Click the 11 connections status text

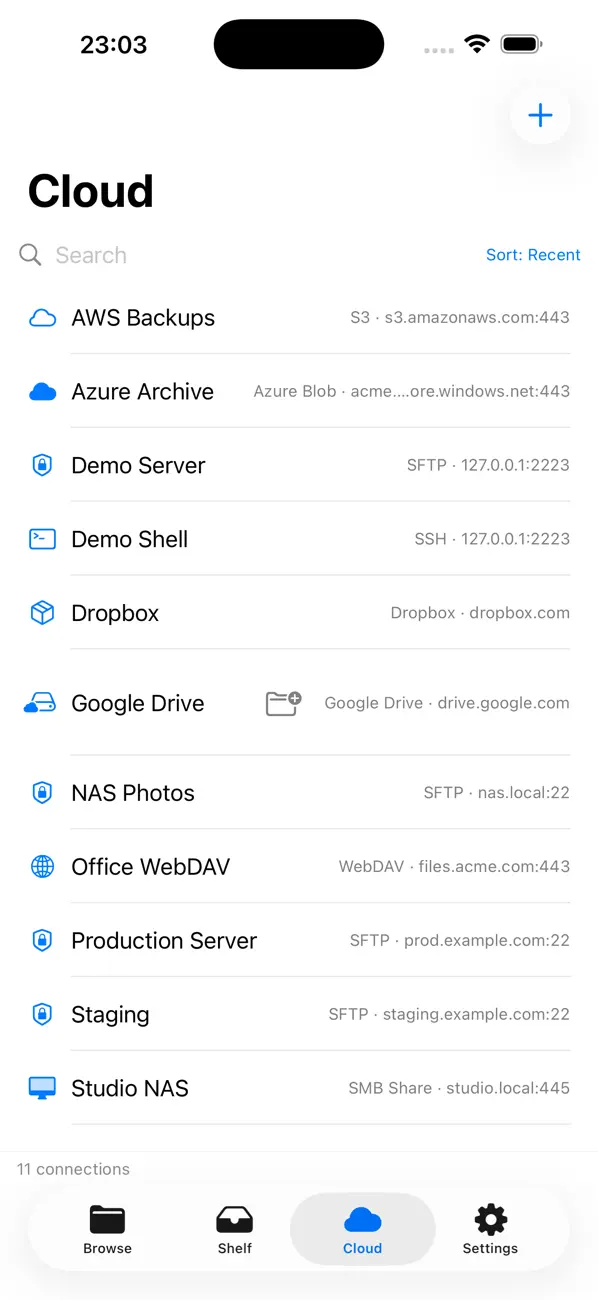(74, 1169)
